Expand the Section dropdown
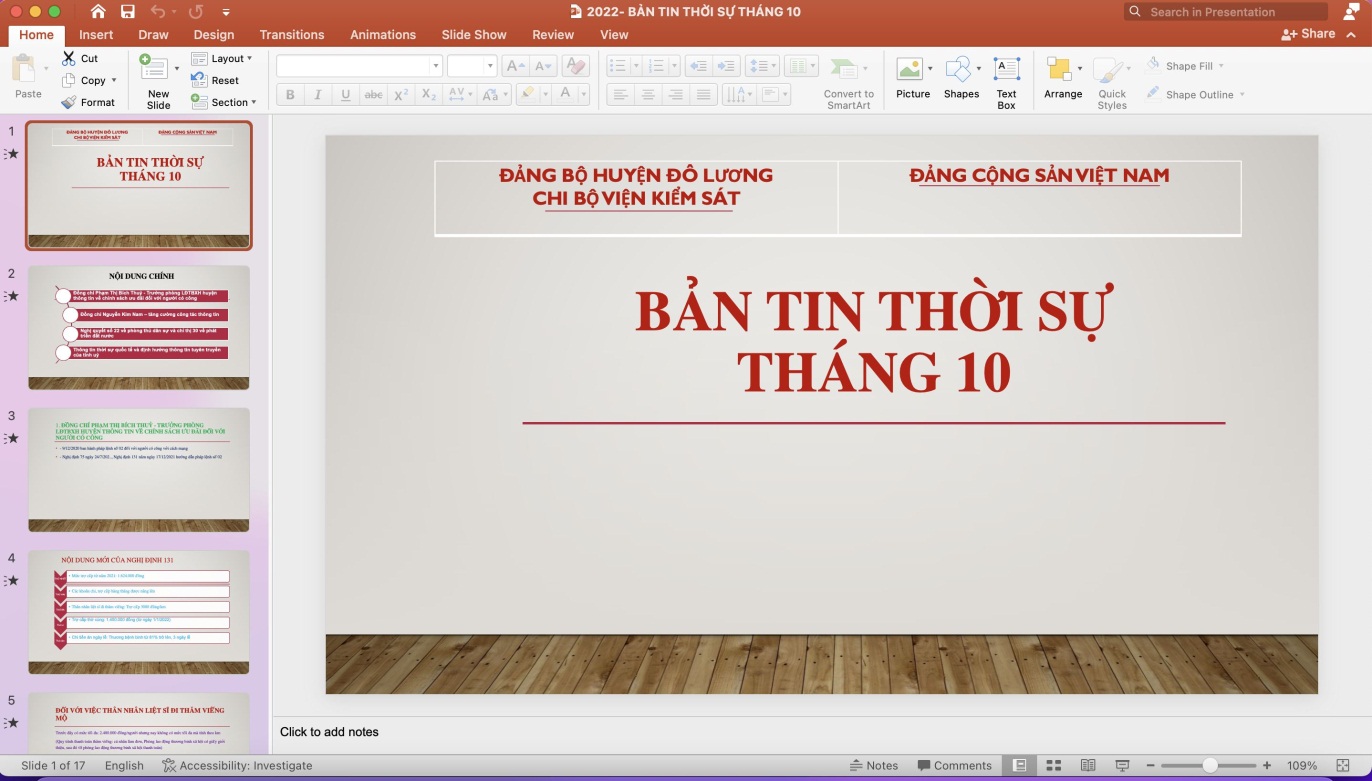Viewport: 1372px width, 781px height. pyautogui.click(x=224, y=102)
